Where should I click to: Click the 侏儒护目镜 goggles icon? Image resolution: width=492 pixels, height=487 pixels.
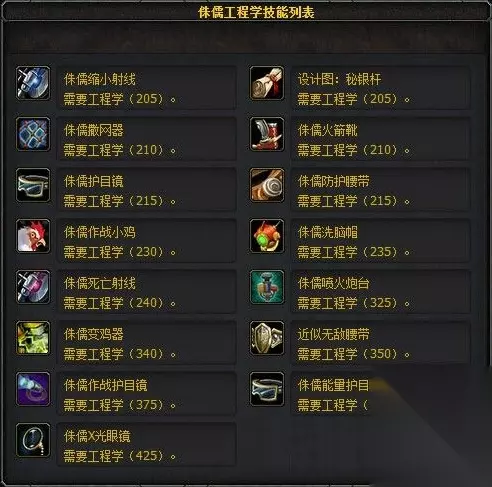pyautogui.click(x=33, y=185)
